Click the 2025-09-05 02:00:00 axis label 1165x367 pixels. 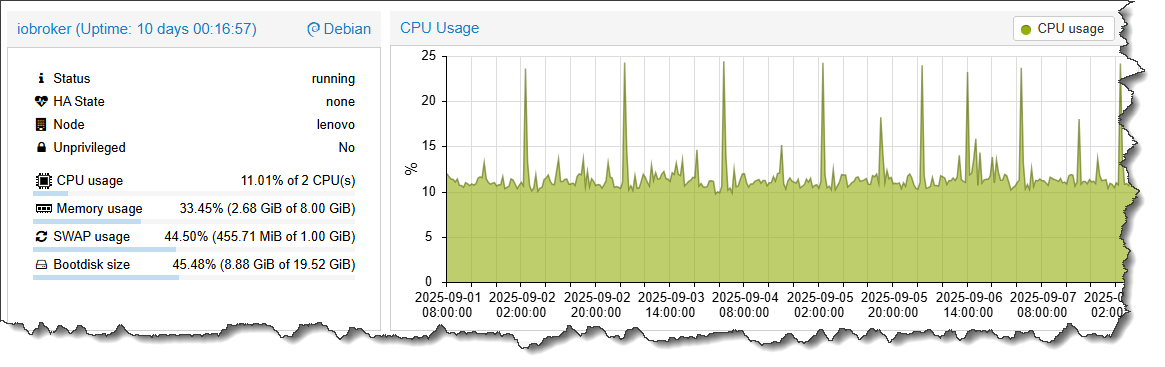click(818, 305)
